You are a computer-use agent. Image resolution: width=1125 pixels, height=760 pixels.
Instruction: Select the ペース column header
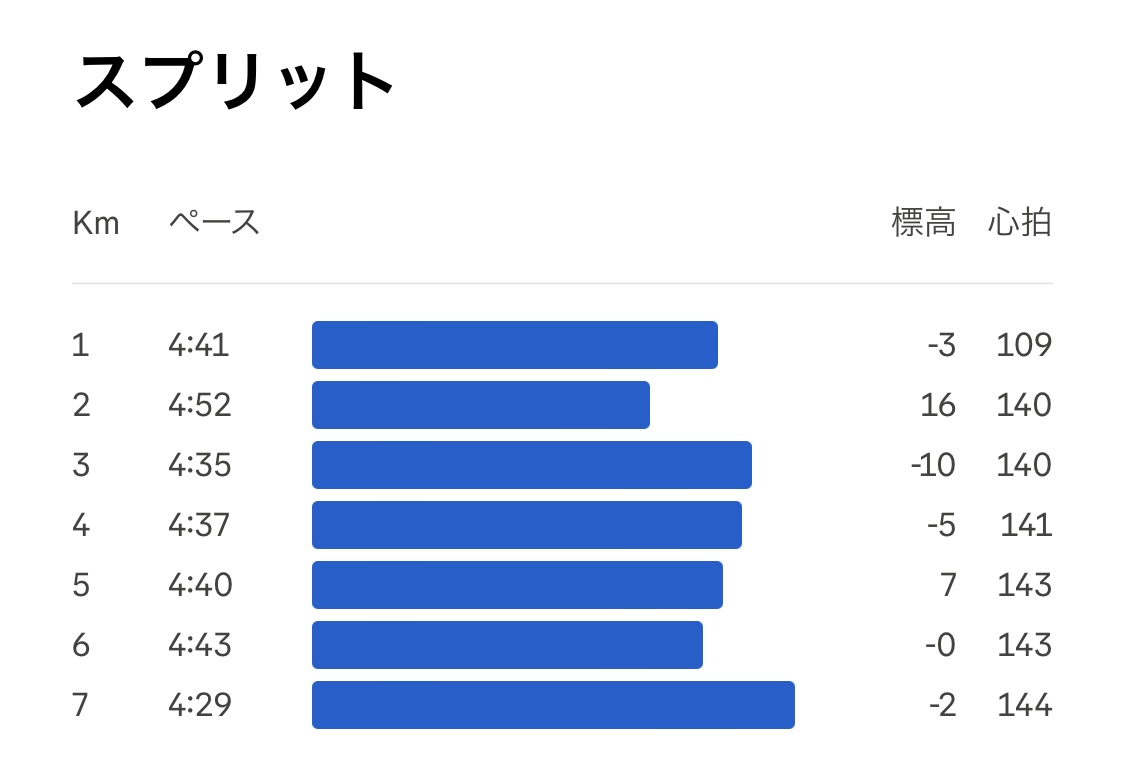[x=214, y=222]
